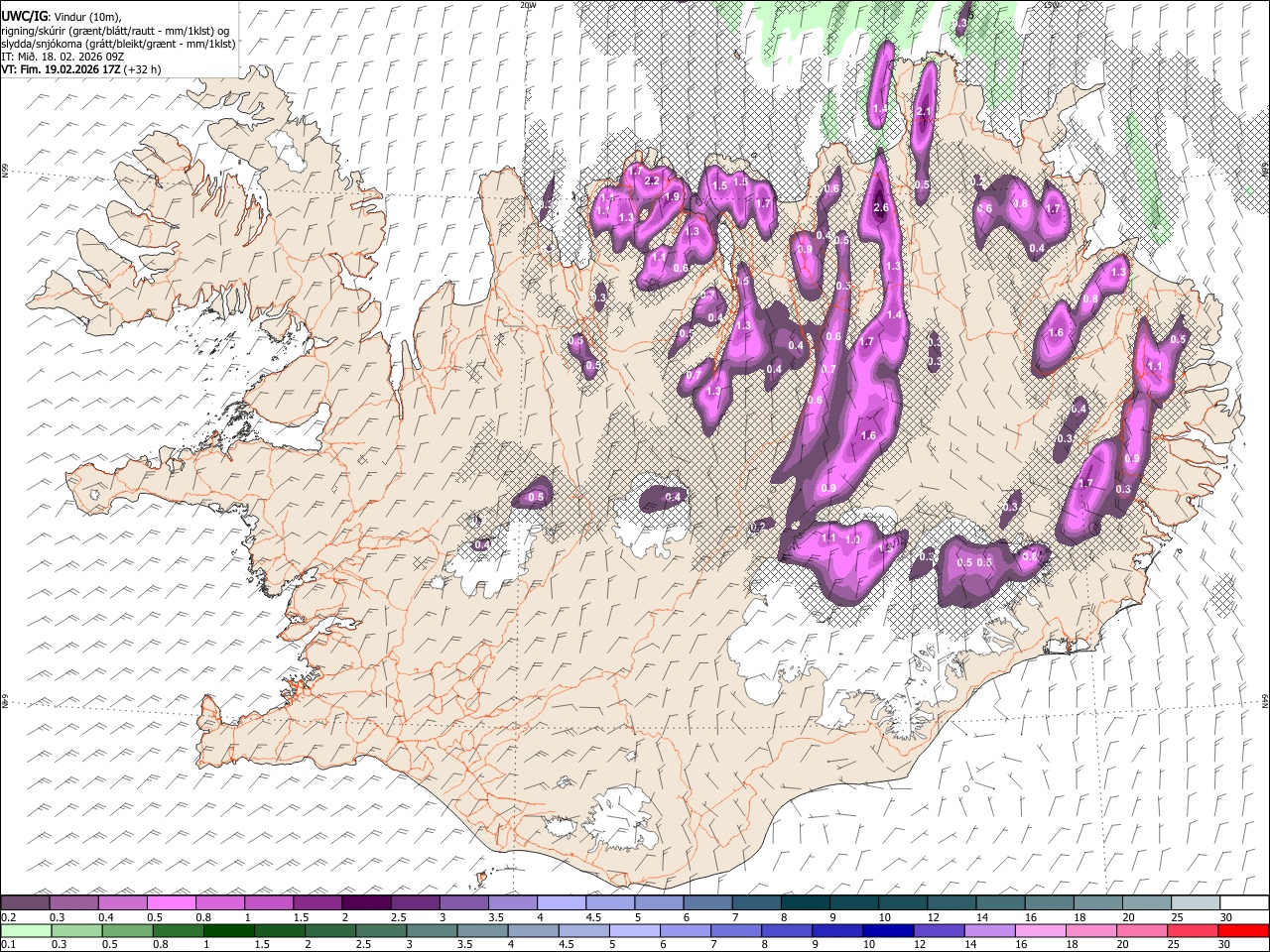Click the "UWC/IG" title text
This screenshot has width=1270, height=952.
(x=23, y=17)
